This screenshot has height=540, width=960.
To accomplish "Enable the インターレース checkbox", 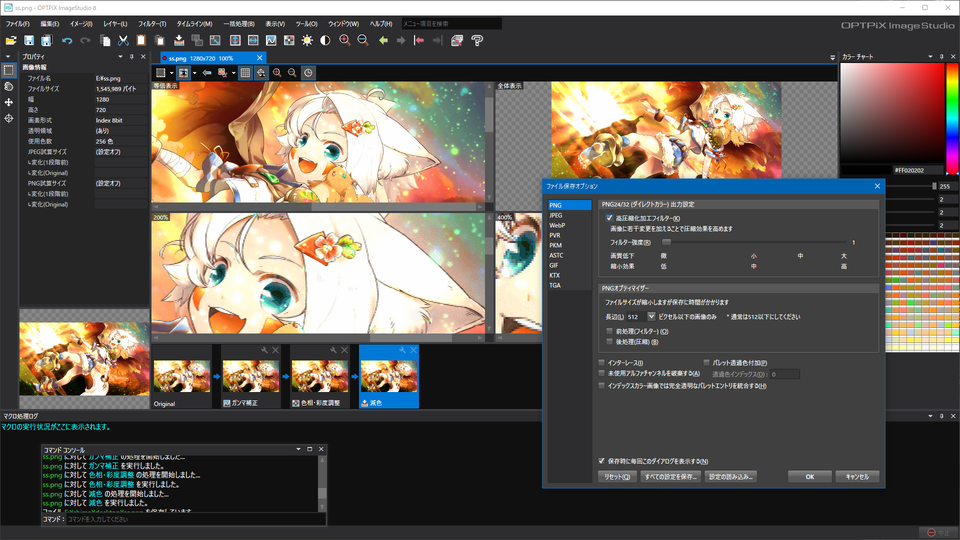I will coord(601,362).
